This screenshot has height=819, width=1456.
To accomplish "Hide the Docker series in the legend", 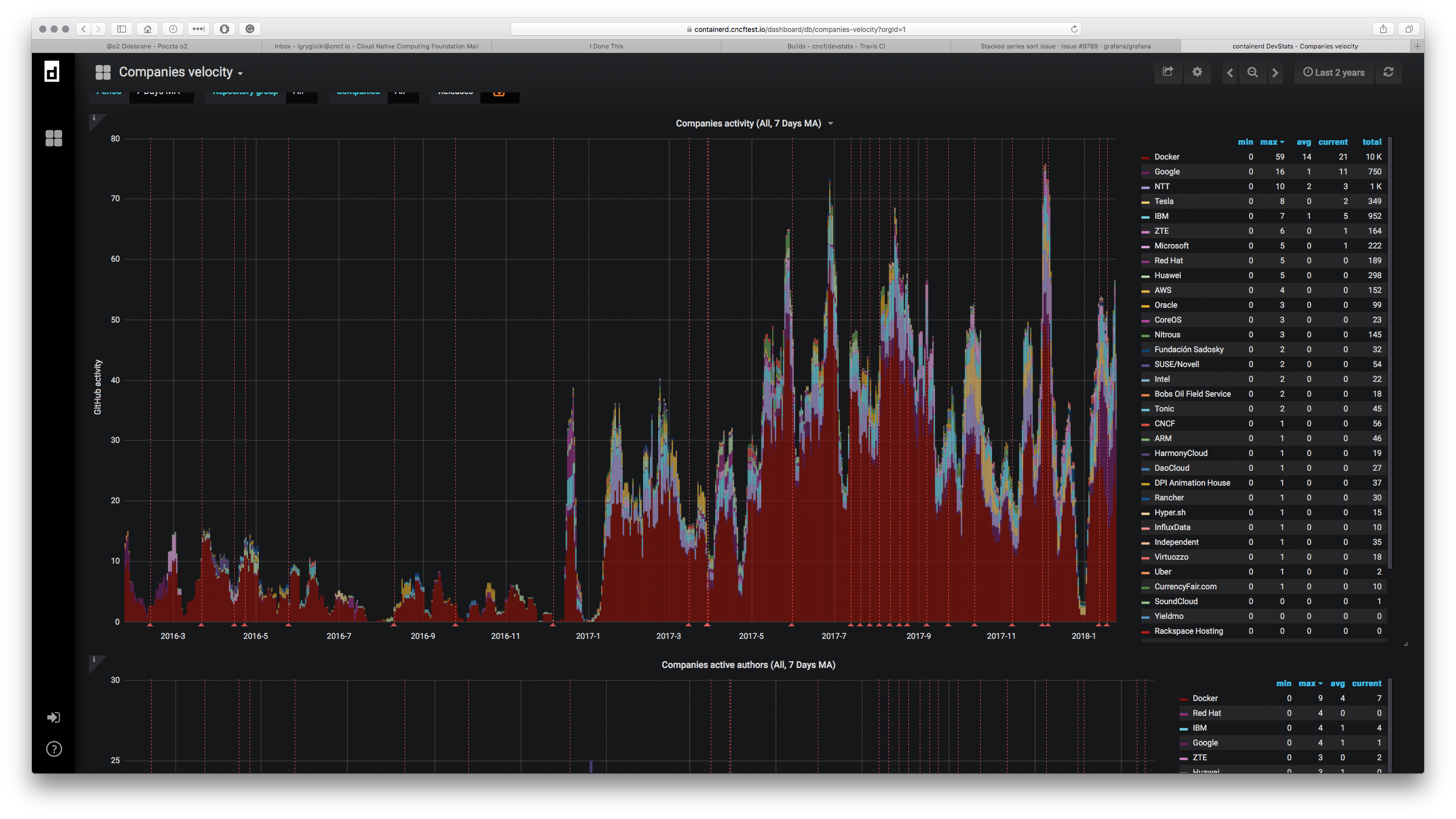I will (1167, 156).
